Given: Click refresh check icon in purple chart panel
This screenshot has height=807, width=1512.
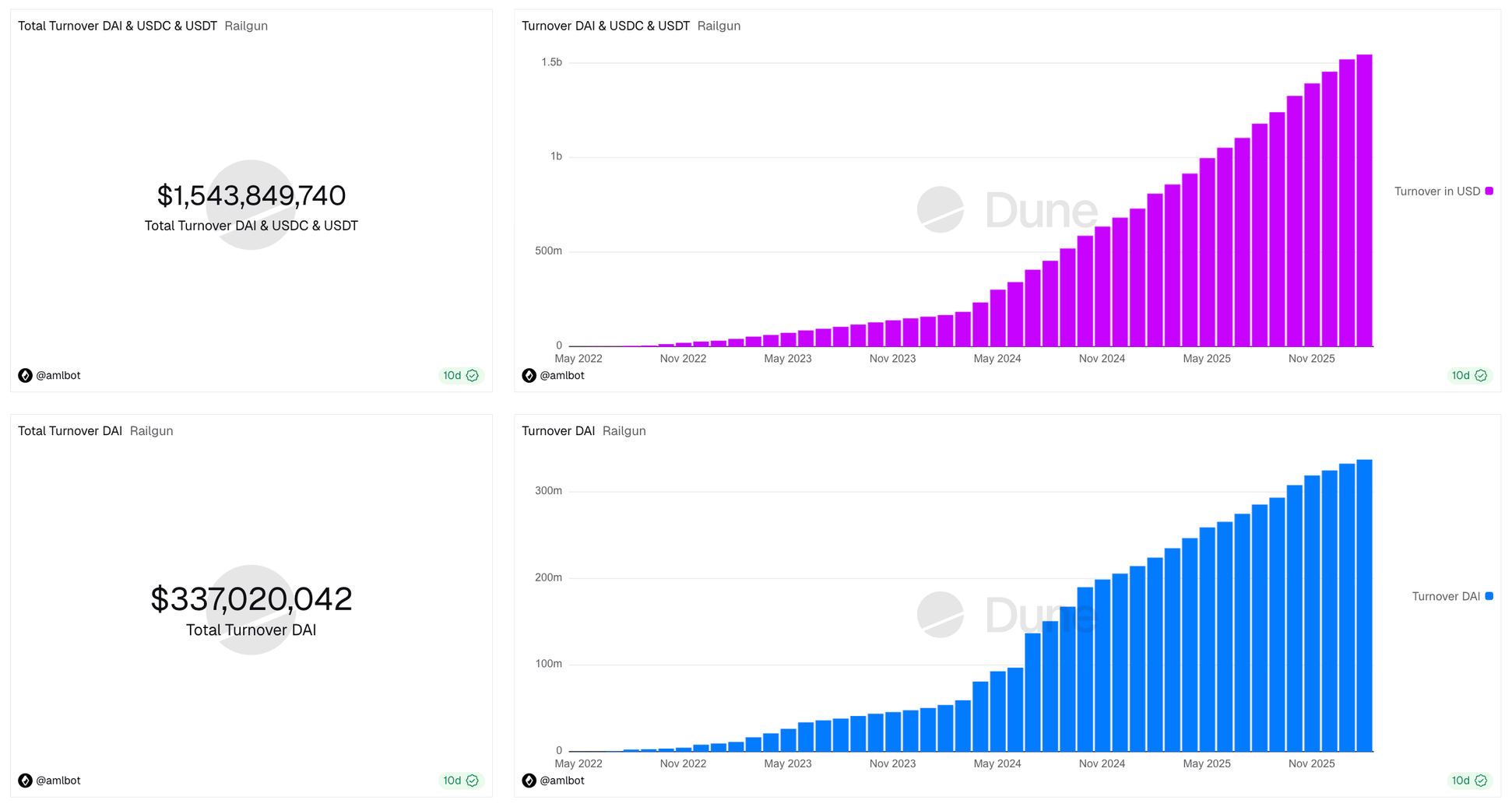Looking at the screenshot, I should point(1481,376).
